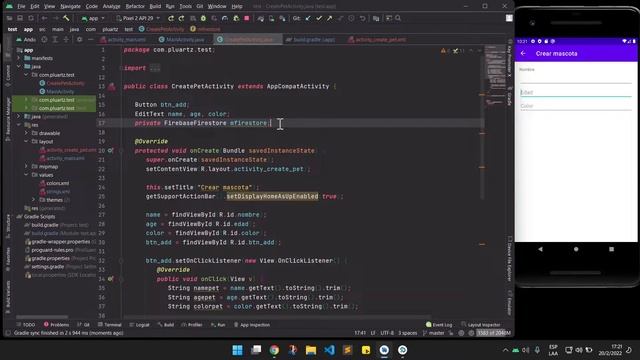
Task: Open the Terminal tool window
Action: point(110,325)
